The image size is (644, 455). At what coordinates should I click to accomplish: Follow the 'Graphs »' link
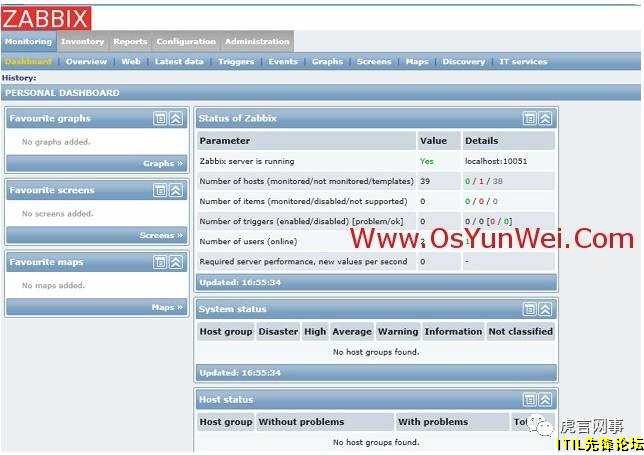coord(163,163)
